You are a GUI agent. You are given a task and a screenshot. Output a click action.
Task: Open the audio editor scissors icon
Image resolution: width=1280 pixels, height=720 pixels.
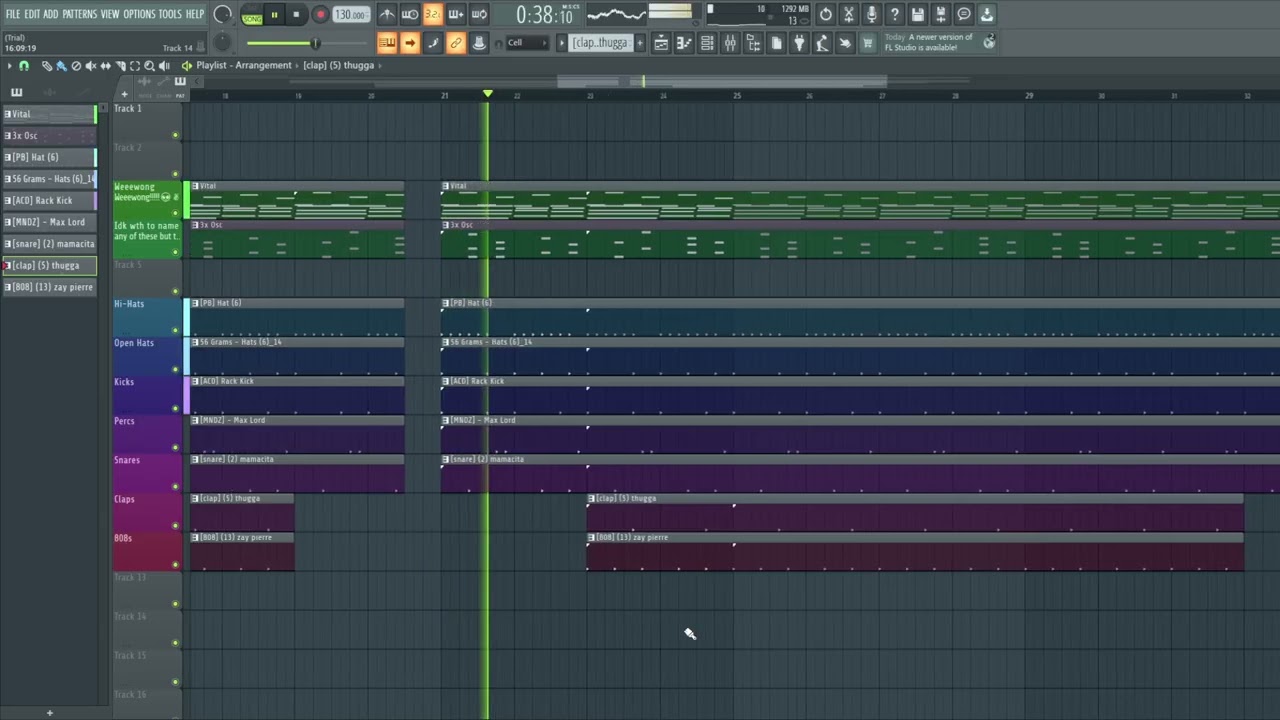pyautogui.click(x=849, y=14)
